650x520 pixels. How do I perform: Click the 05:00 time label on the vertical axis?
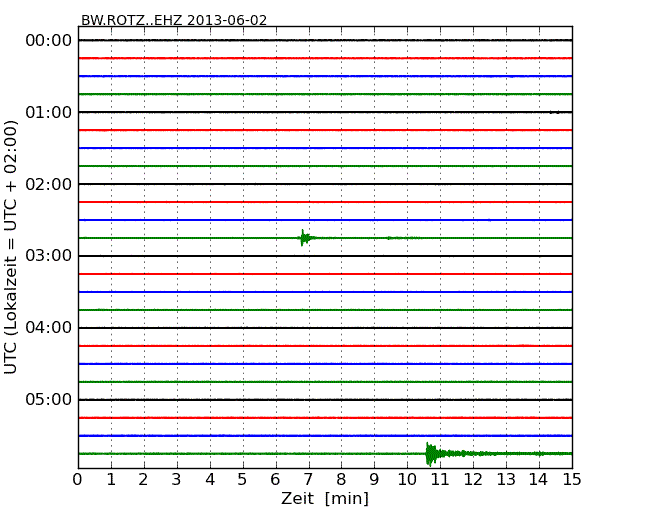tap(49, 399)
